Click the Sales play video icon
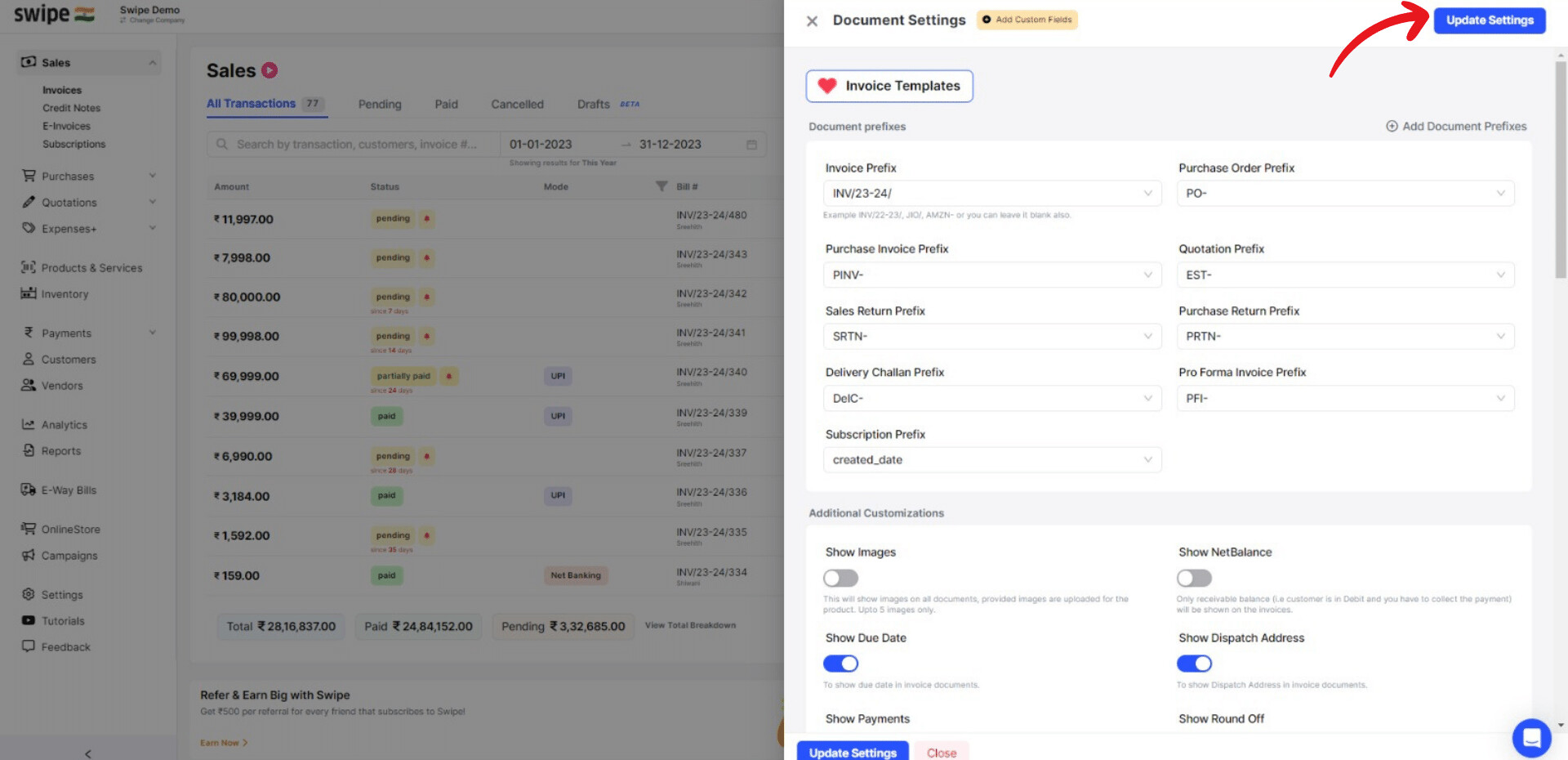1568x760 pixels. coord(269,71)
